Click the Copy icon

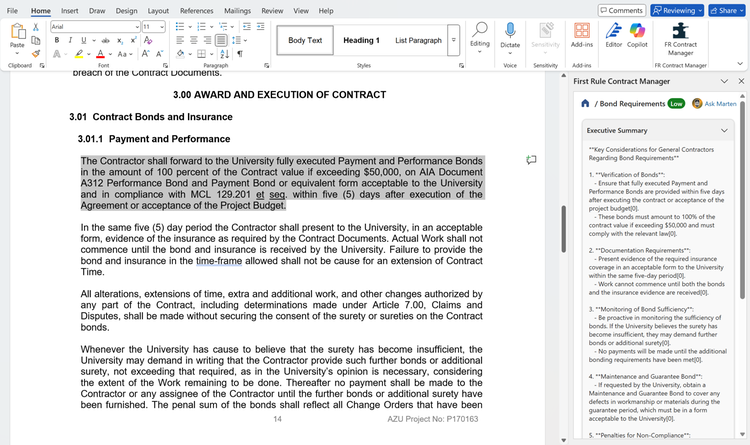(x=35, y=41)
